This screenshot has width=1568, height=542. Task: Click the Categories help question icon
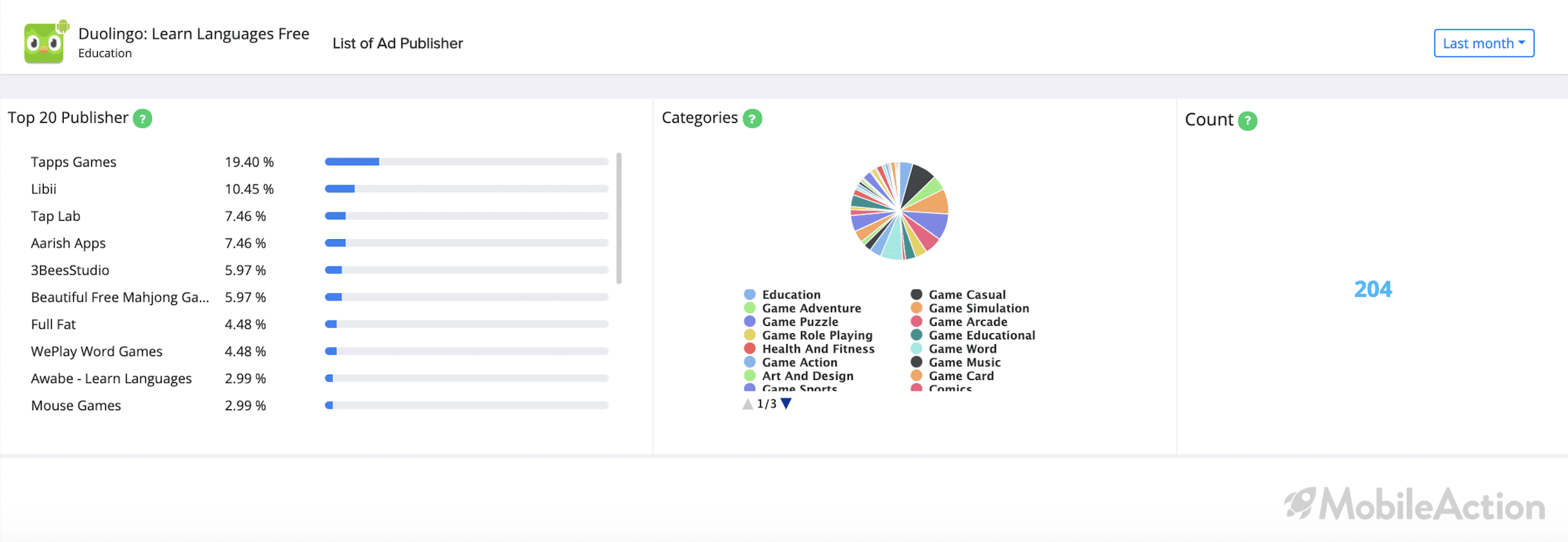[x=752, y=118]
